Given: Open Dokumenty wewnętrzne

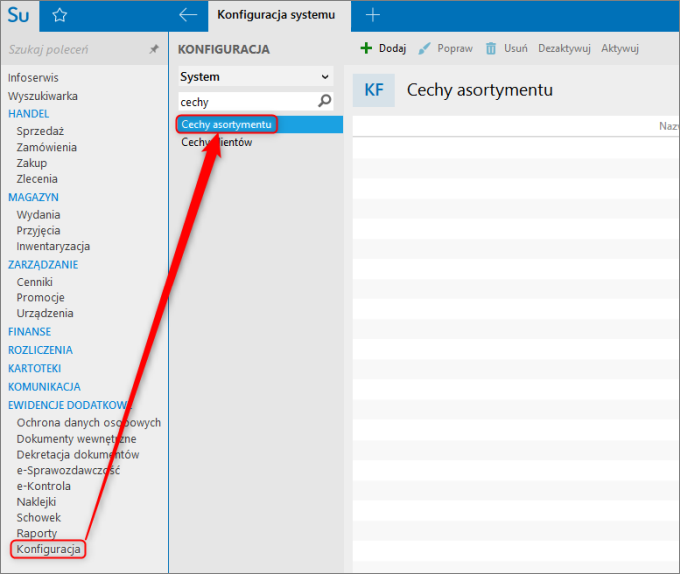Looking at the screenshot, I should [x=76, y=439].
